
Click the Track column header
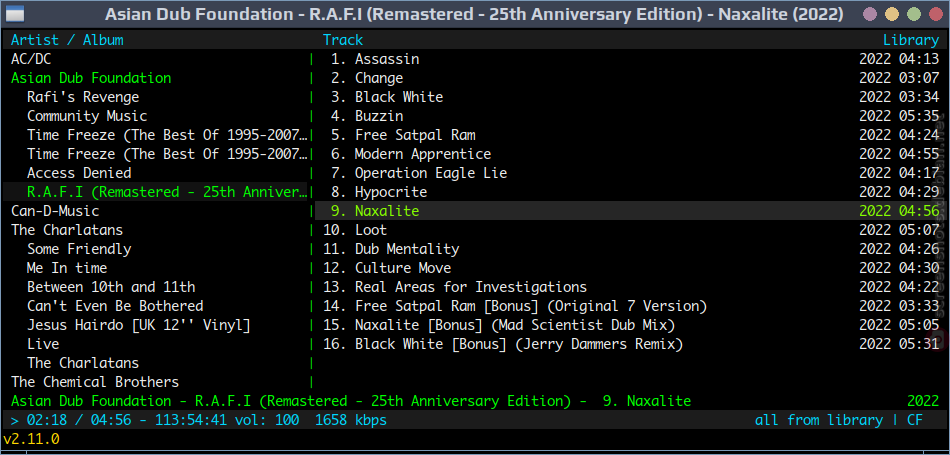click(343, 41)
